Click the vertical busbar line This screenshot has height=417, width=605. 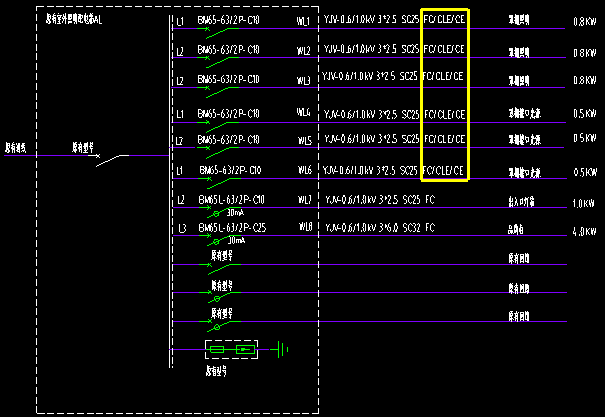click(170, 191)
